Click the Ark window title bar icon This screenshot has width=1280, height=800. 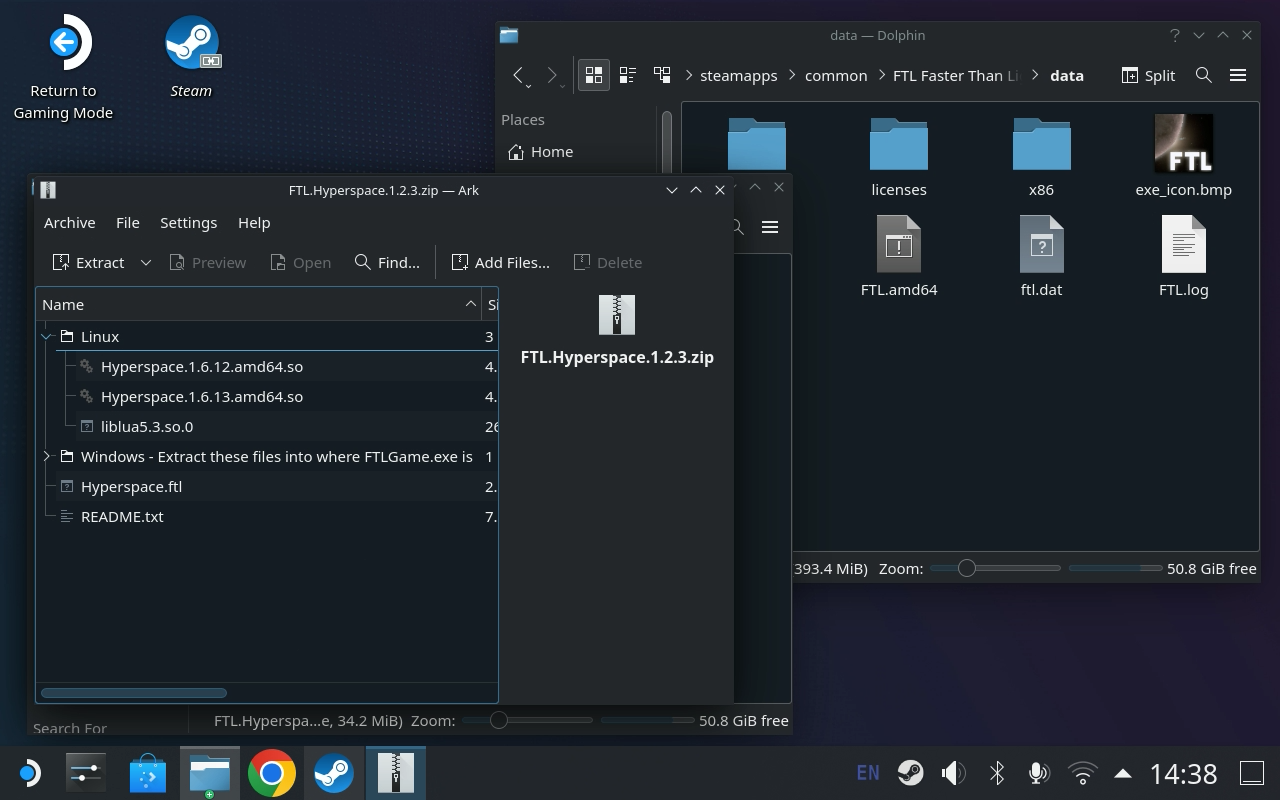[47, 189]
